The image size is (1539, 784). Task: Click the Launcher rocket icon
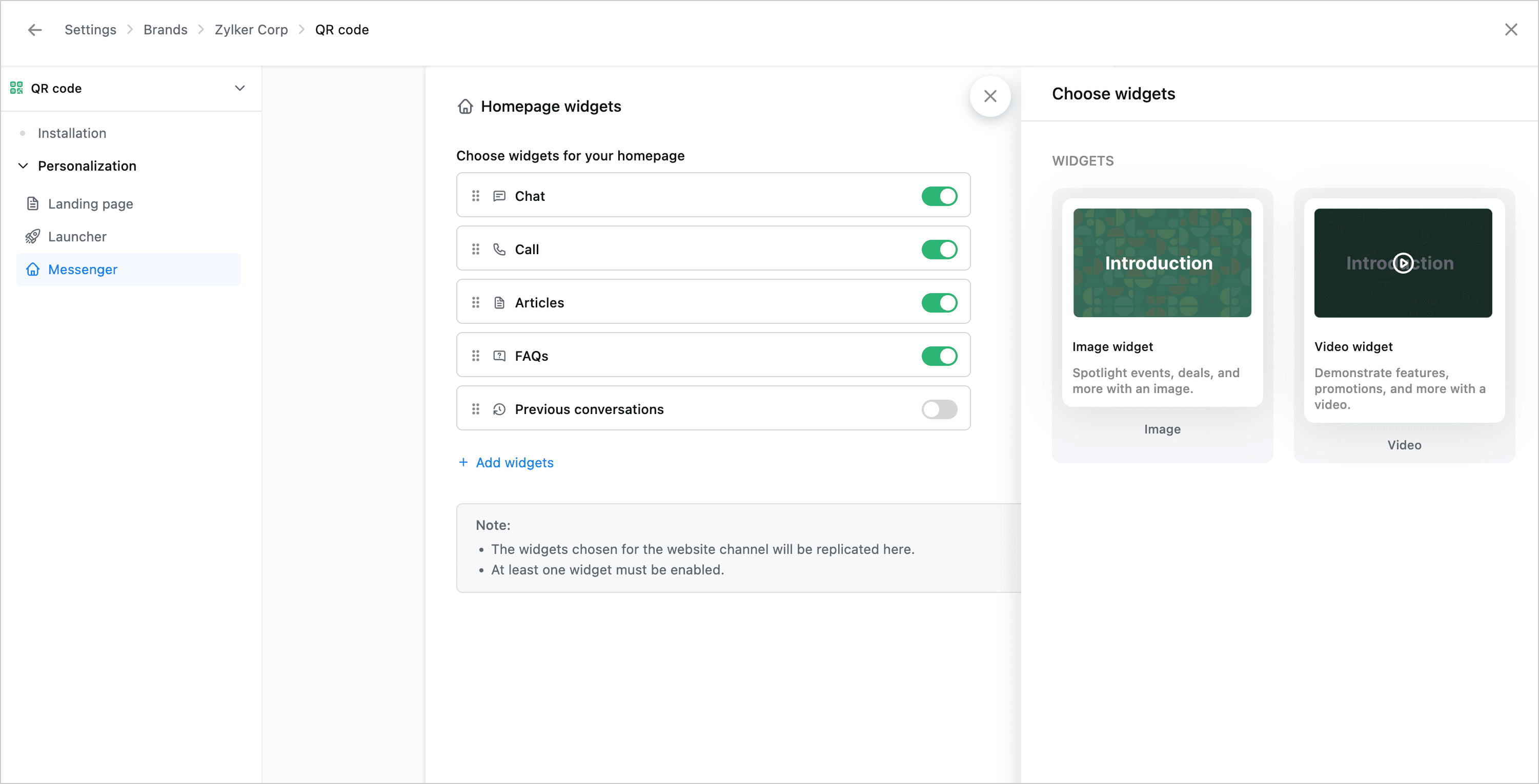click(x=33, y=236)
